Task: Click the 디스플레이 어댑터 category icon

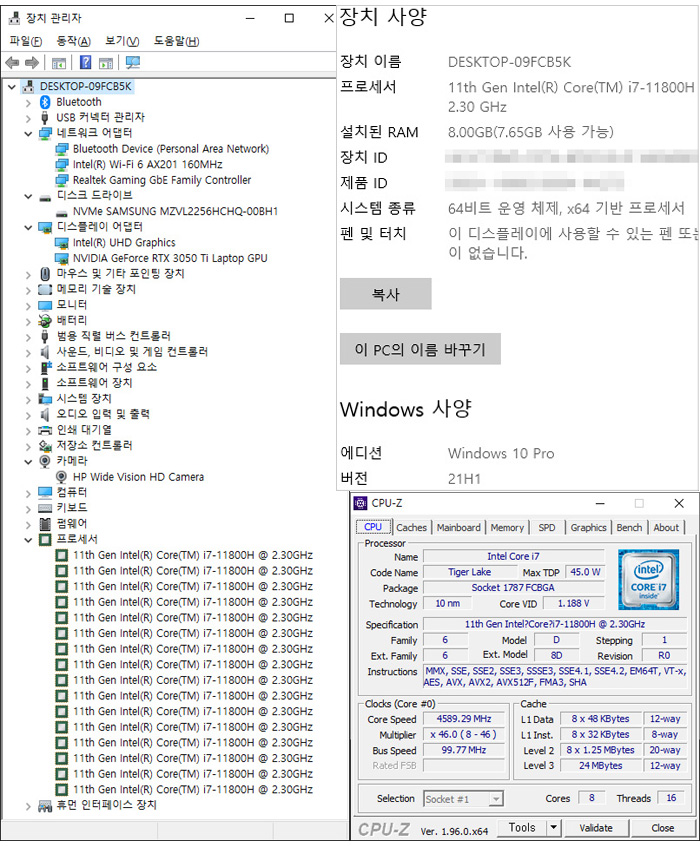Action: coord(45,227)
